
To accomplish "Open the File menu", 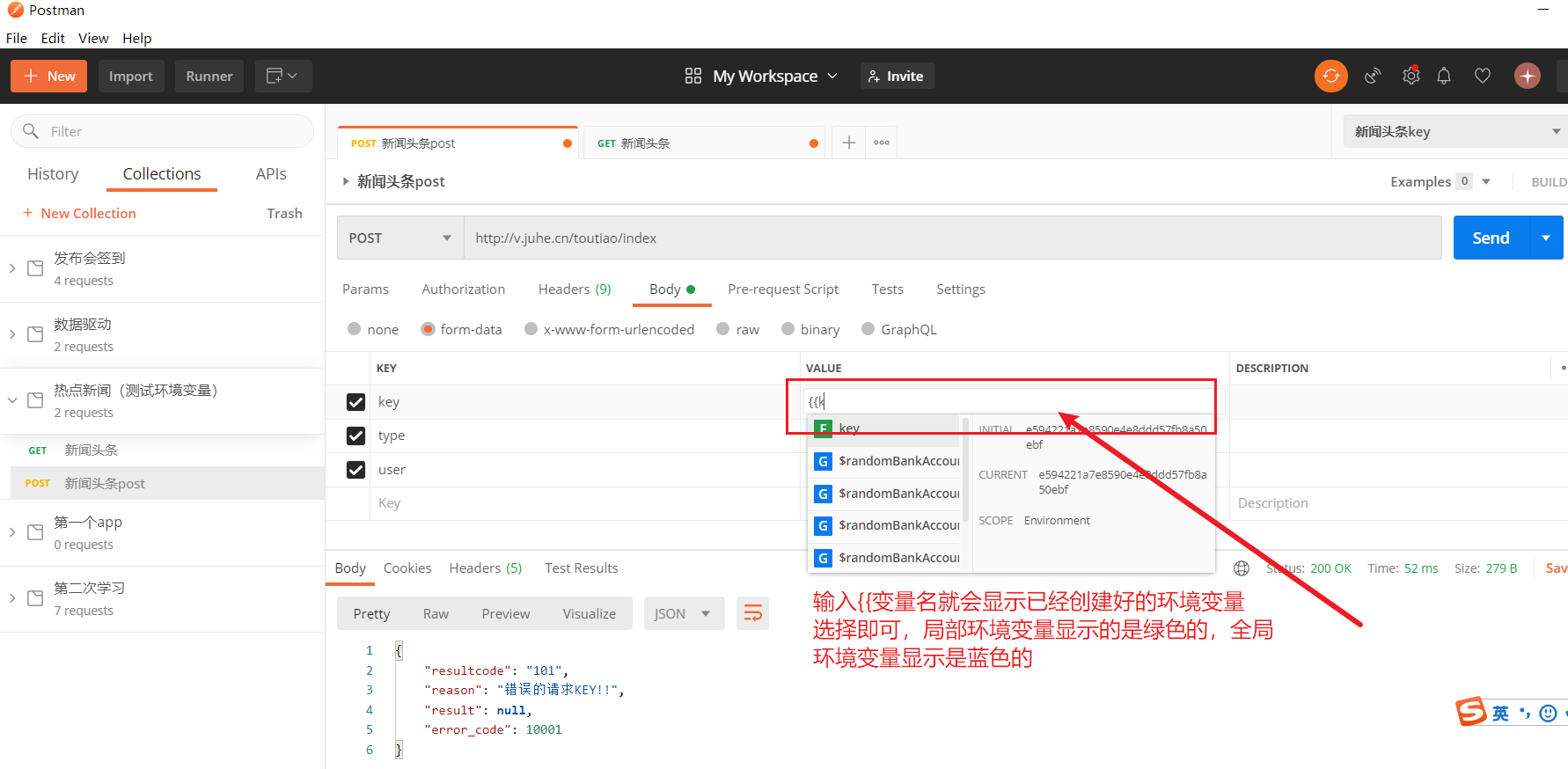I will click(x=17, y=38).
